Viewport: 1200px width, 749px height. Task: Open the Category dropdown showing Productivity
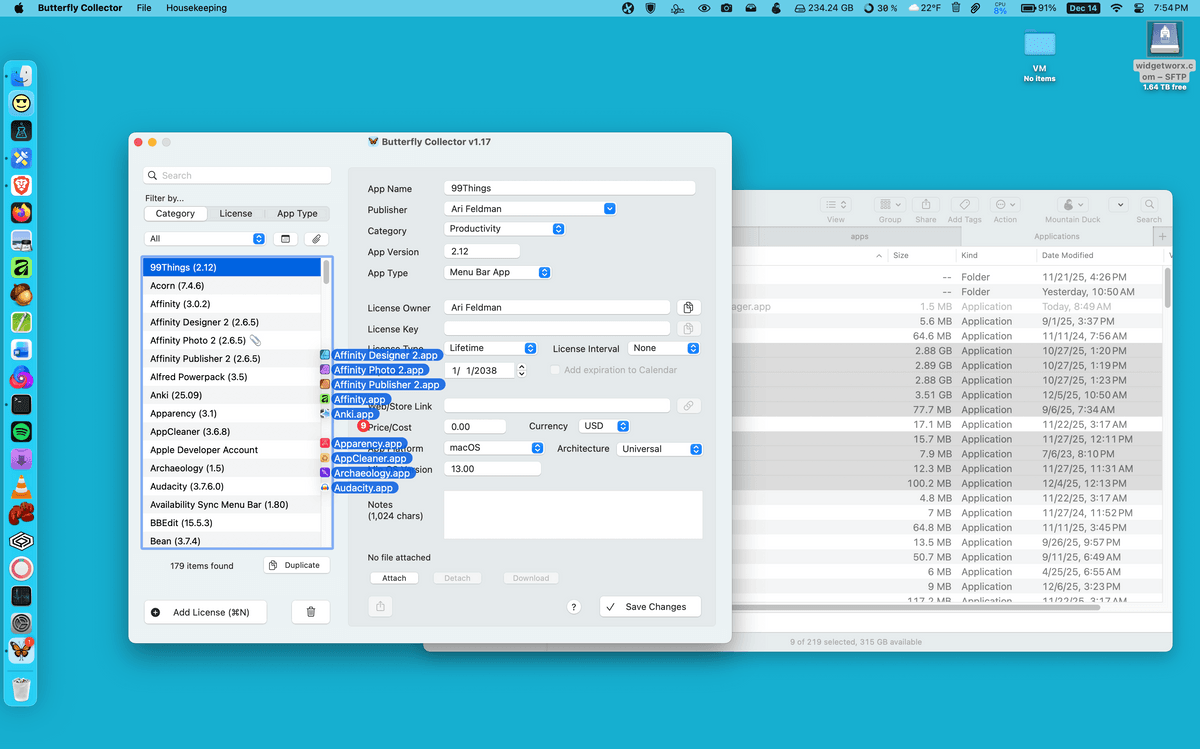(x=505, y=229)
